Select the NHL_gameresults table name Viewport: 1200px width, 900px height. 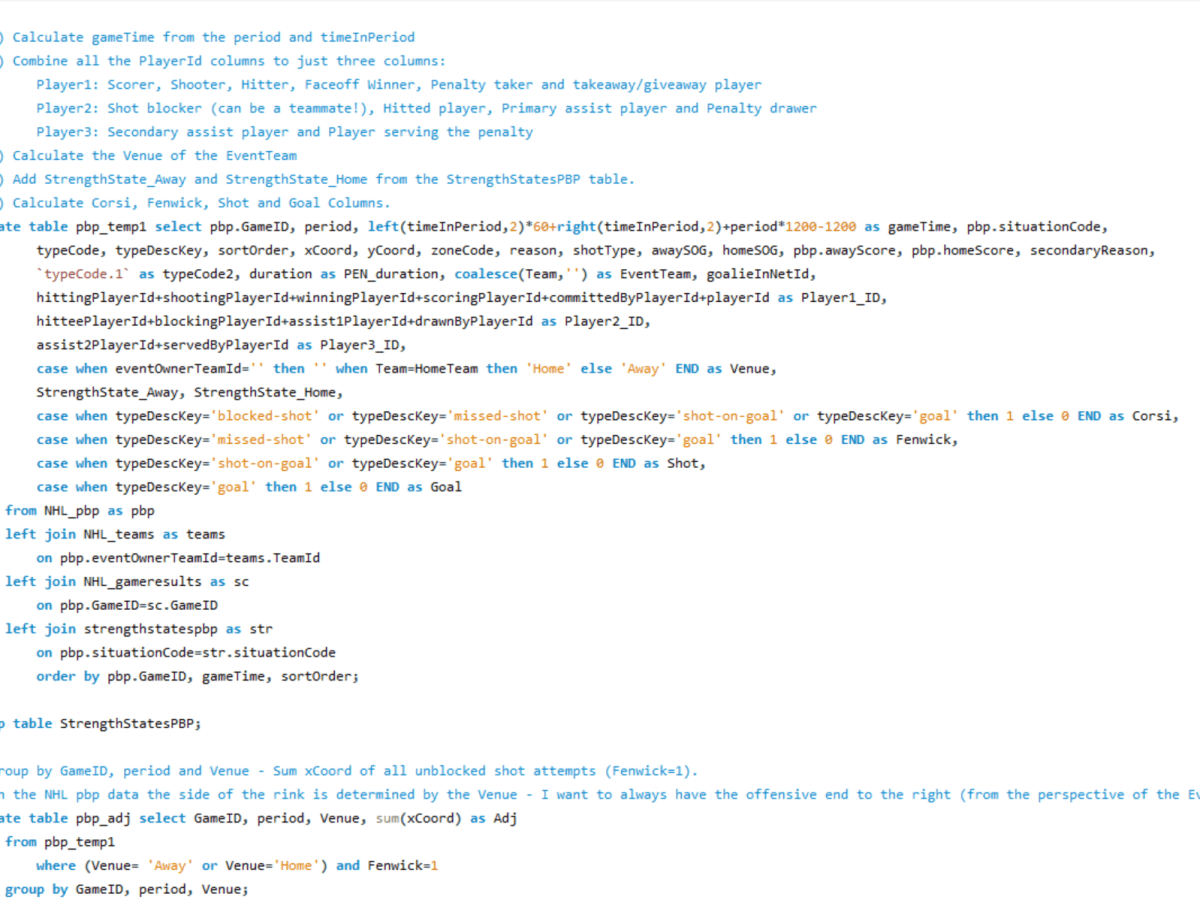[x=141, y=581]
